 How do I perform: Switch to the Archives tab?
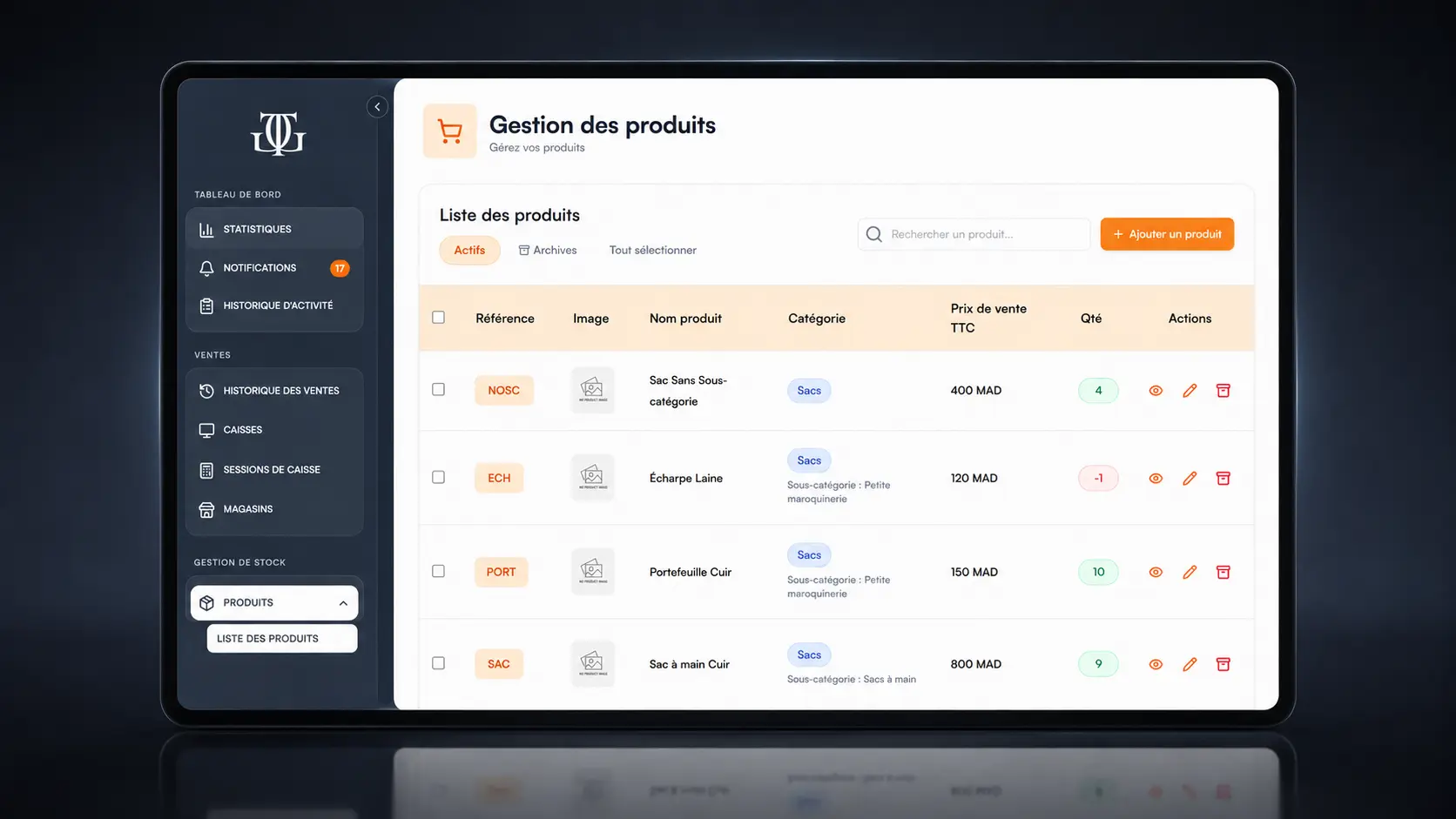point(548,250)
